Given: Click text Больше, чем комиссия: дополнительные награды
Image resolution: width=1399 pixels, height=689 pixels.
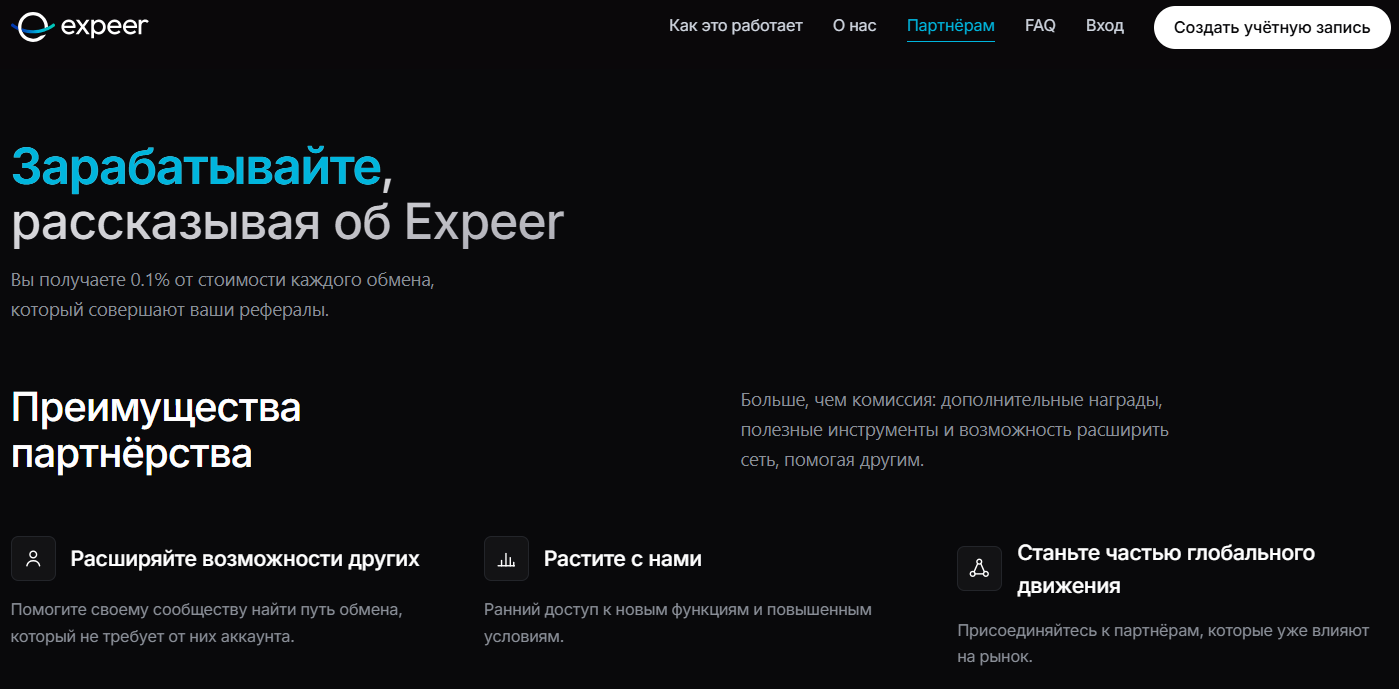Looking at the screenshot, I should [x=951, y=400].
